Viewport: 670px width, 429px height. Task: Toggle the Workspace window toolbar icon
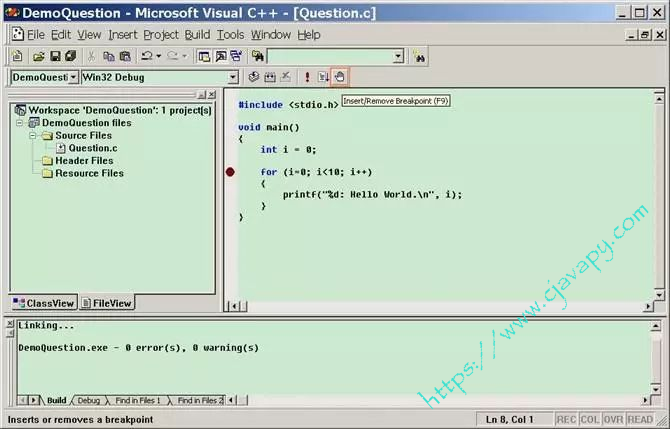coord(204,56)
